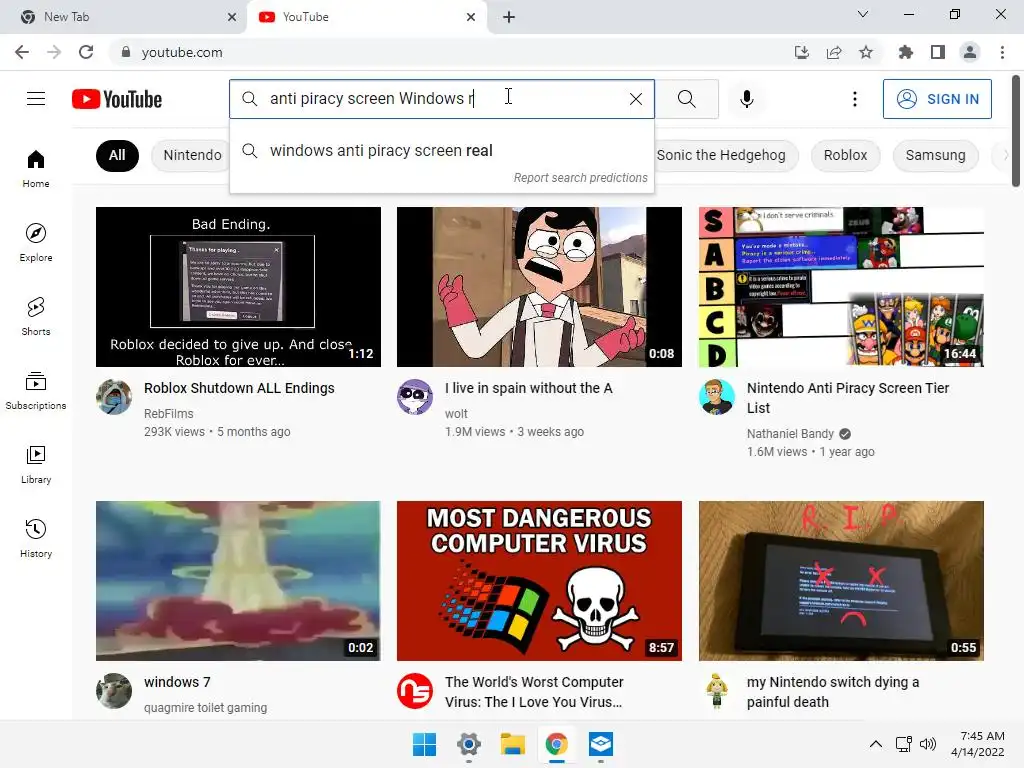Image resolution: width=1024 pixels, height=768 pixels.
Task: Go back in browser history
Action: pyautogui.click(x=22, y=52)
